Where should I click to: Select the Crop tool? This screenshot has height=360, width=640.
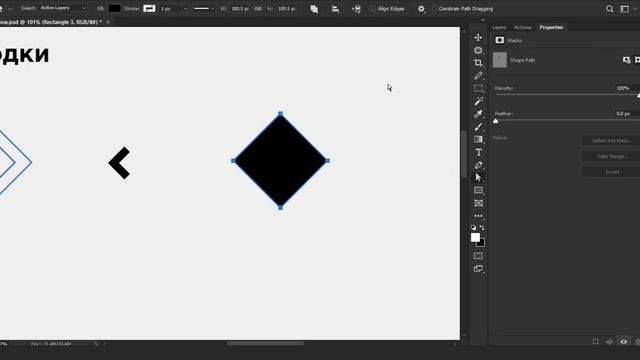point(478,63)
